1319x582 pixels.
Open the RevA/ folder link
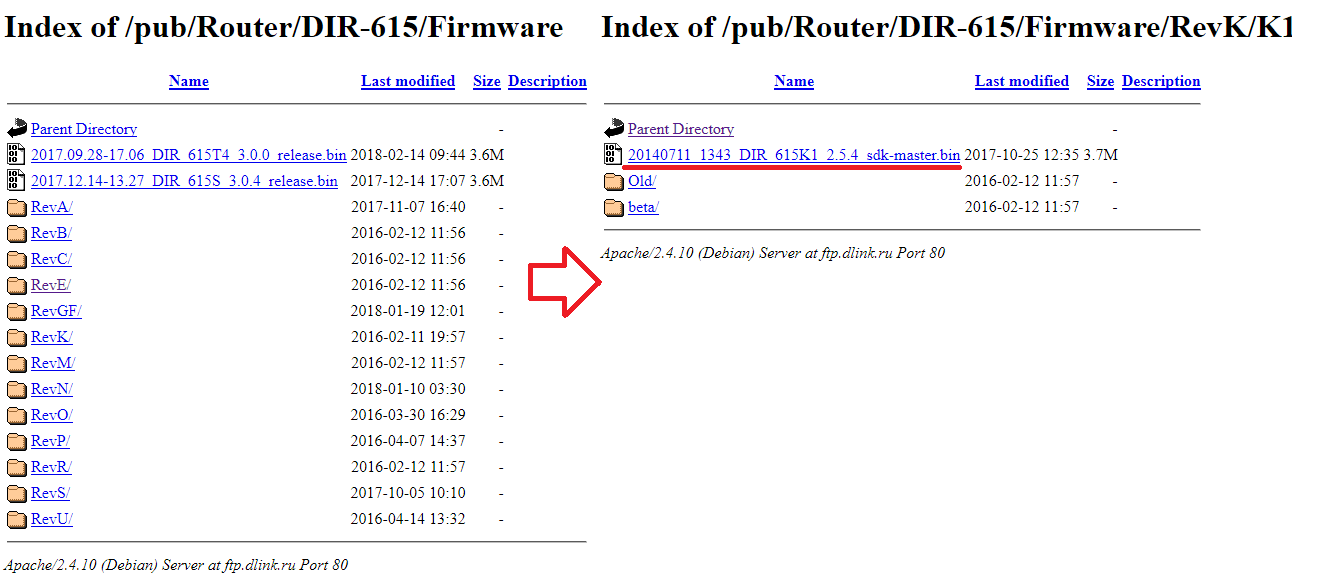point(52,207)
